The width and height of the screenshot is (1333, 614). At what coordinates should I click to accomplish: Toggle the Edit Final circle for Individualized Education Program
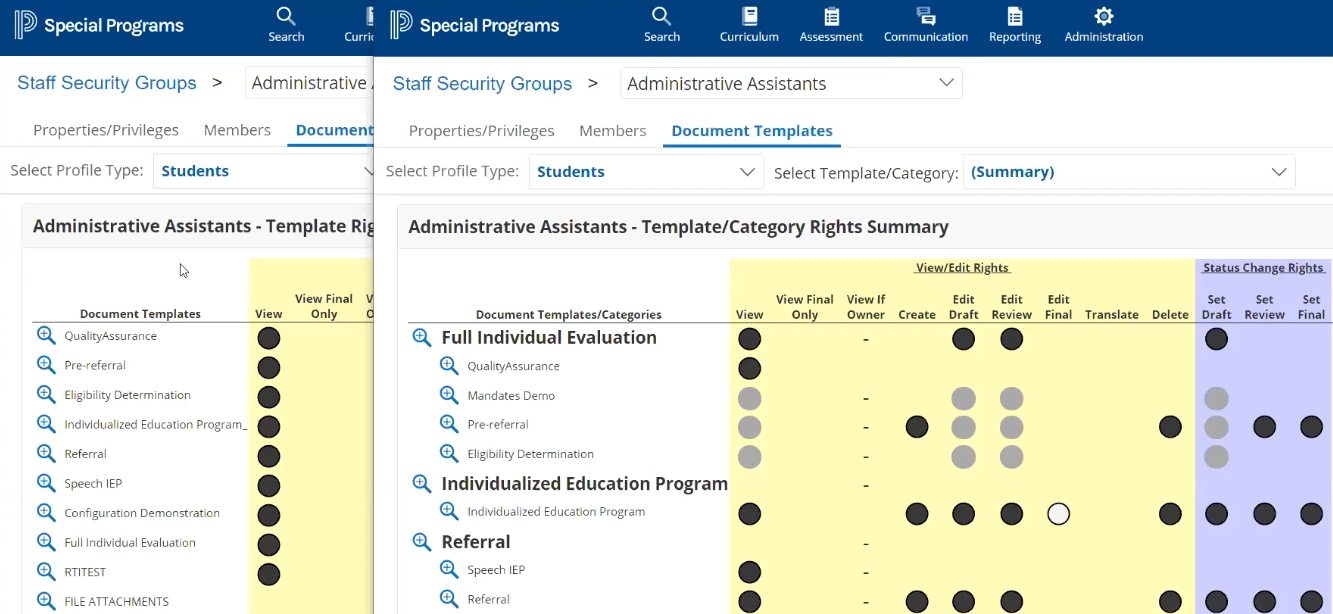coord(1058,514)
